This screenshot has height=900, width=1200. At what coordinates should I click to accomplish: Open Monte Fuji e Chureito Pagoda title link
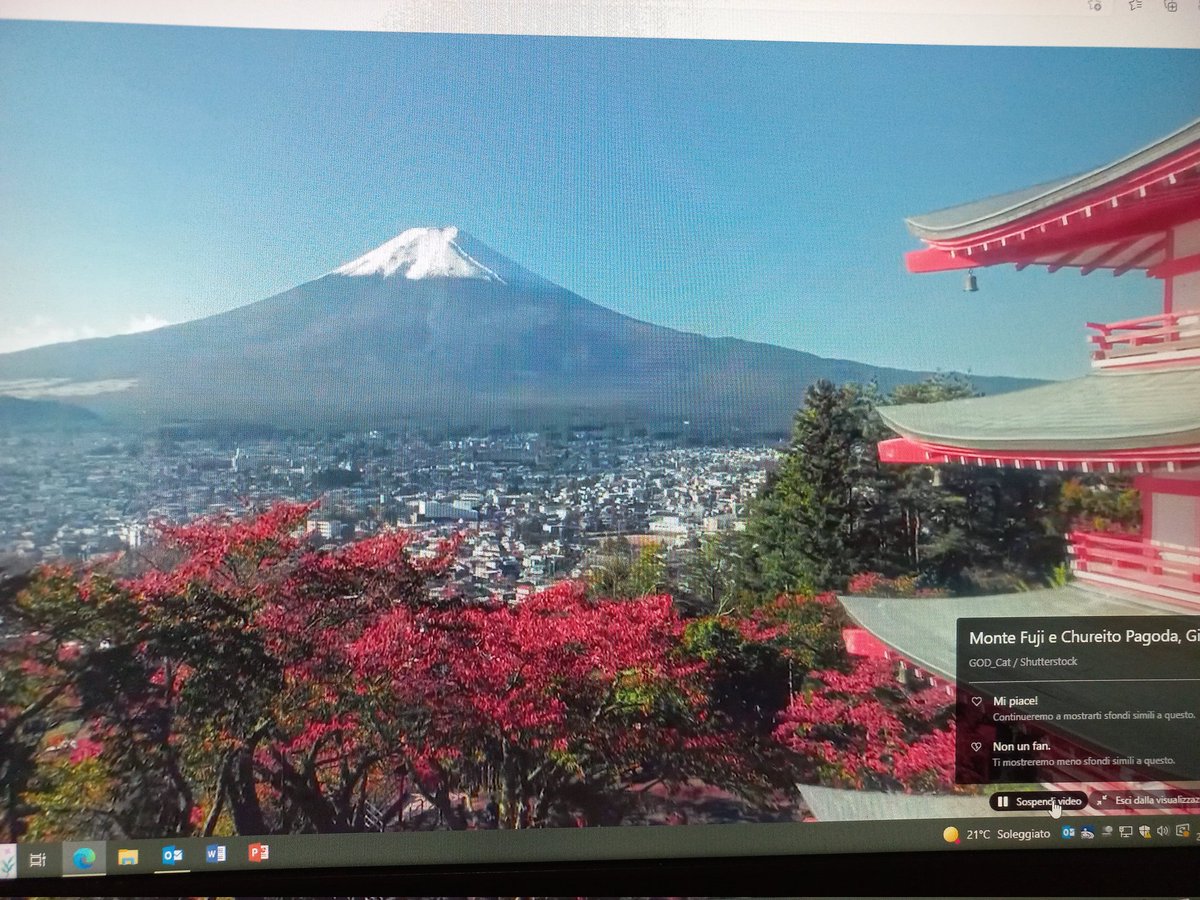(x=1084, y=637)
